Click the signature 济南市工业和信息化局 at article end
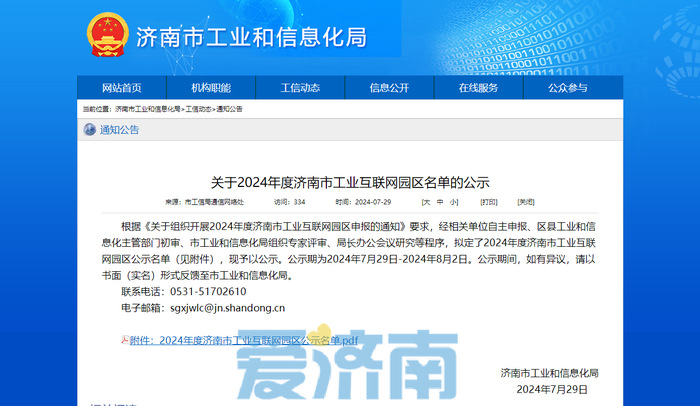The width and height of the screenshot is (700, 406). (550, 373)
